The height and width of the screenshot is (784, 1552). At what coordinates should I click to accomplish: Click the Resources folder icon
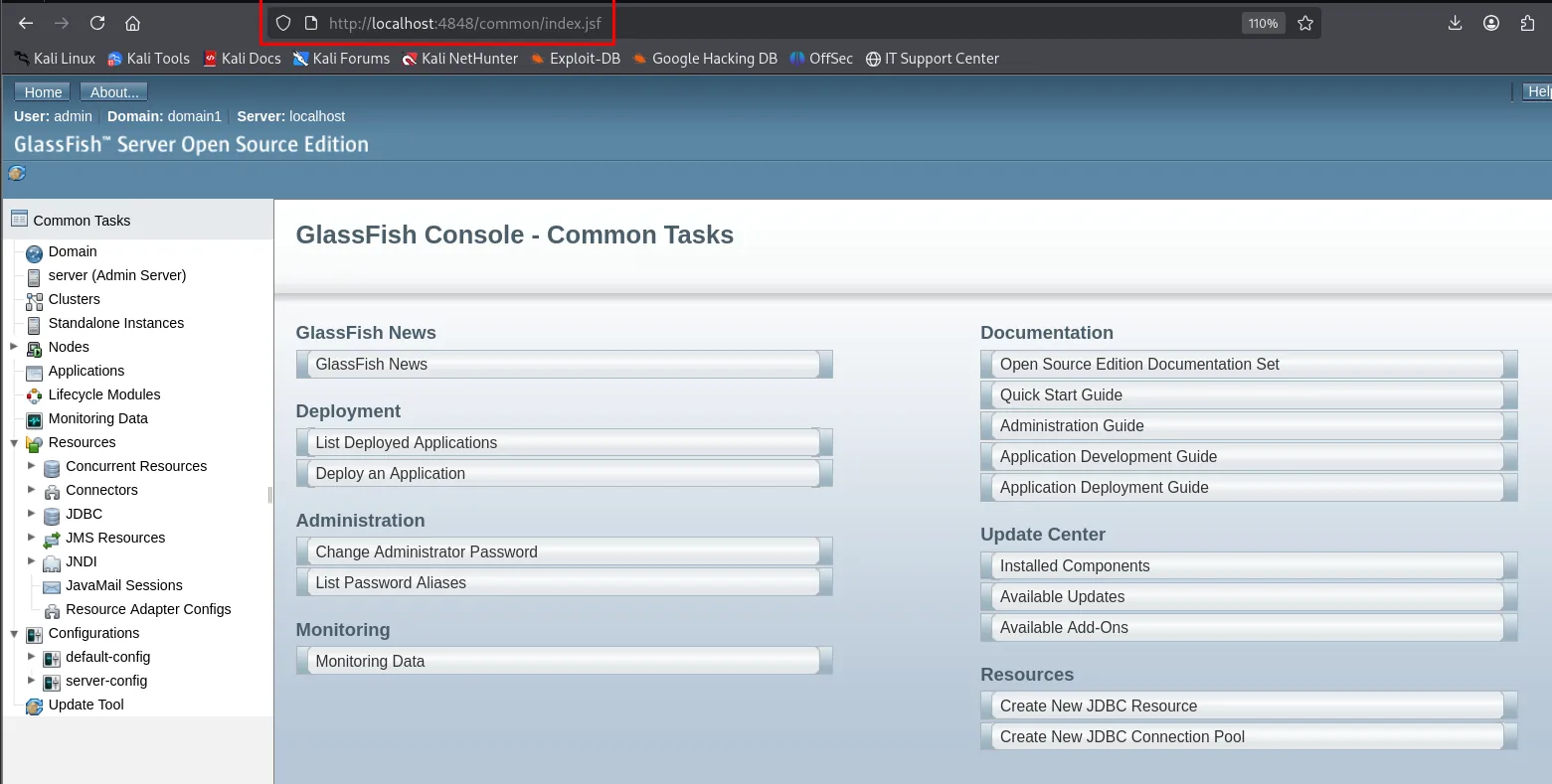click(34, 443)
